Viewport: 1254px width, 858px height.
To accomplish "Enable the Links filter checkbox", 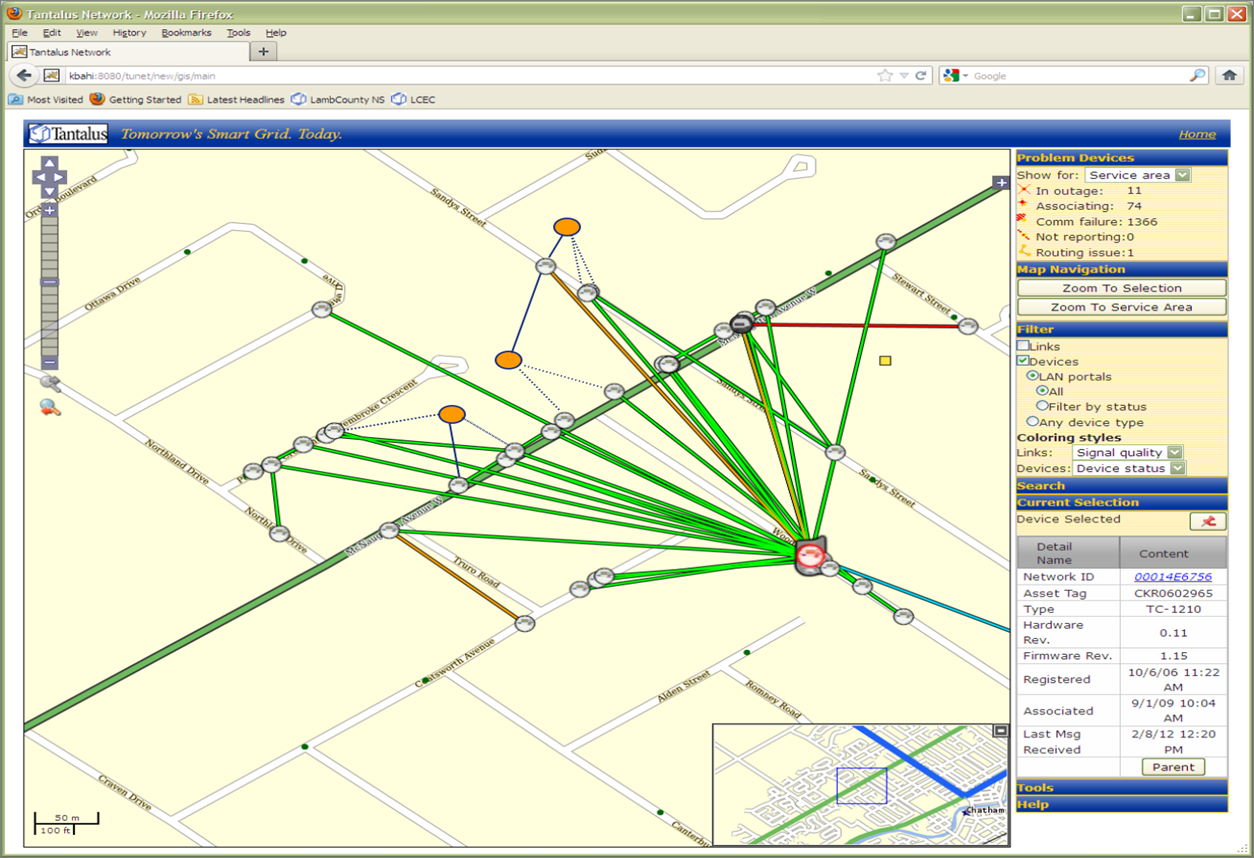I will pyautogui.click(x=1023, y=346).
